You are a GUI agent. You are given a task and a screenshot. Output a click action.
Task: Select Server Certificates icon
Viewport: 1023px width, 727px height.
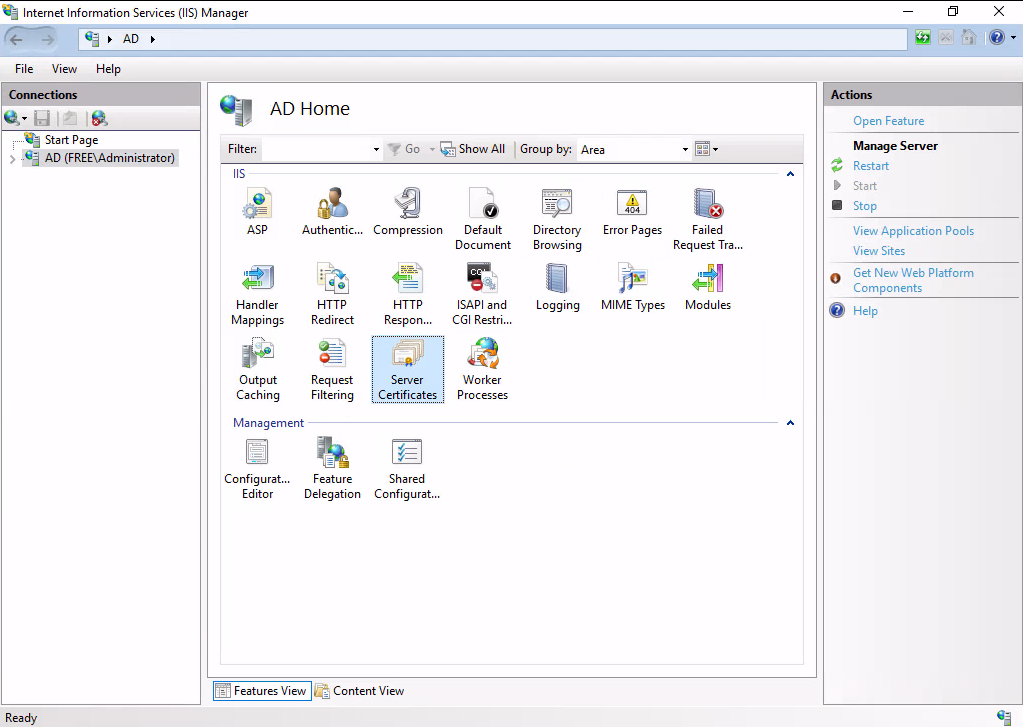pyautogui.click(x=408, y=369)
